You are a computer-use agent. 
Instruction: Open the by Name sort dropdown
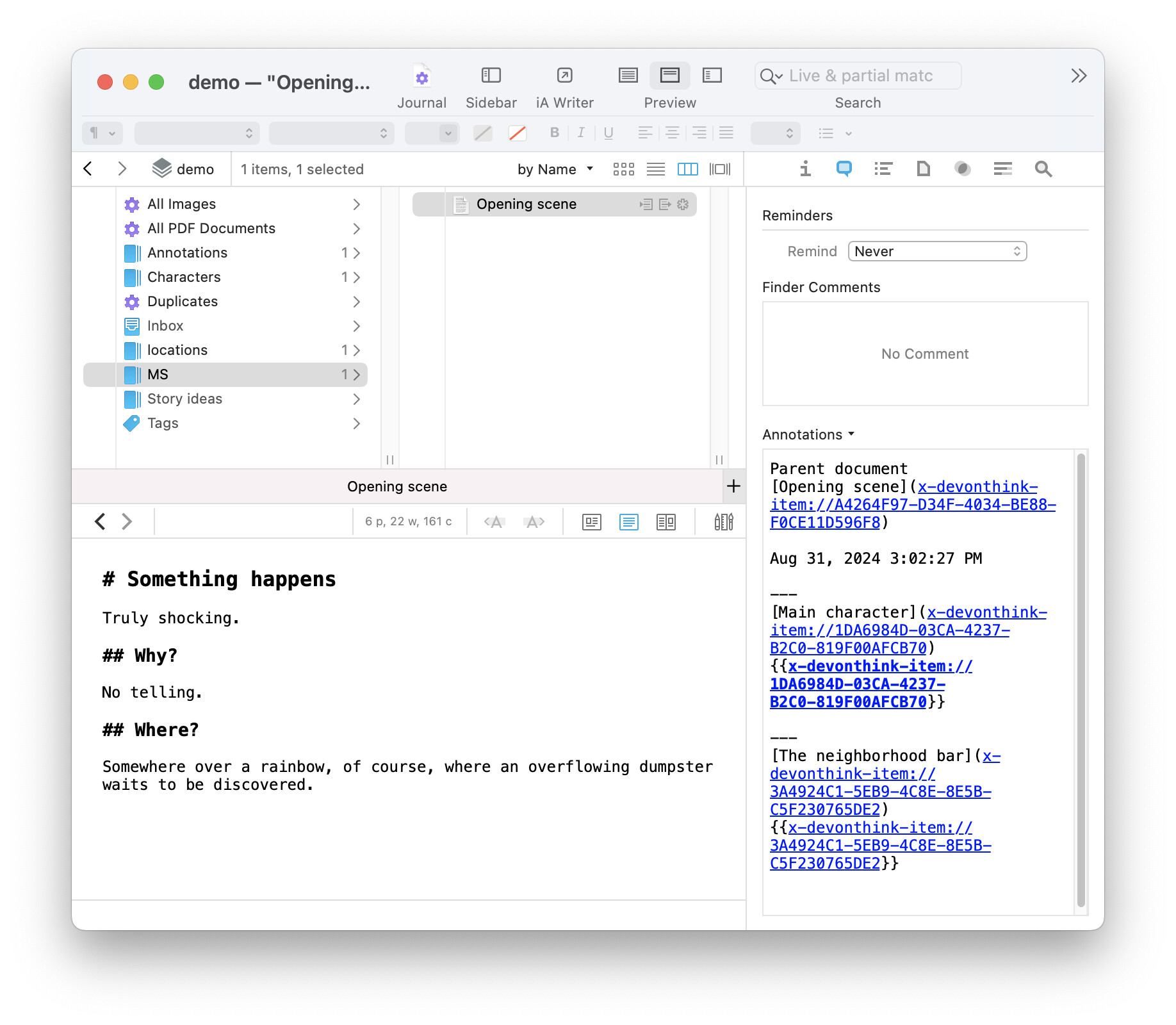[x=555, y=169]
